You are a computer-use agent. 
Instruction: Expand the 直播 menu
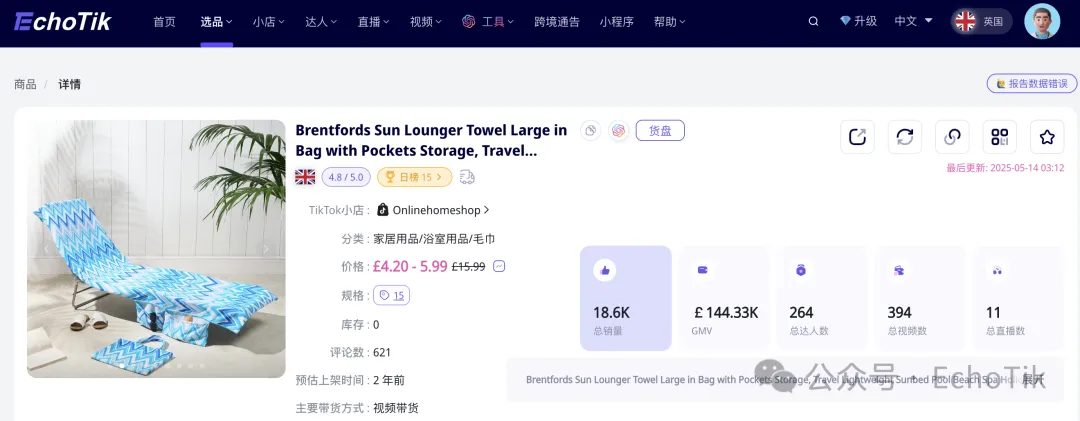[x=373, y=21]
